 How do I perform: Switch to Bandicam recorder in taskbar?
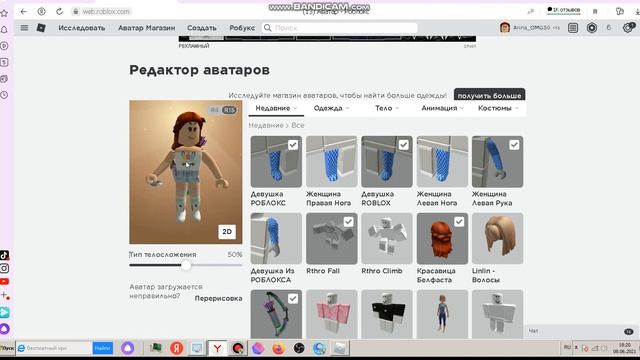[x=238, y=348]
